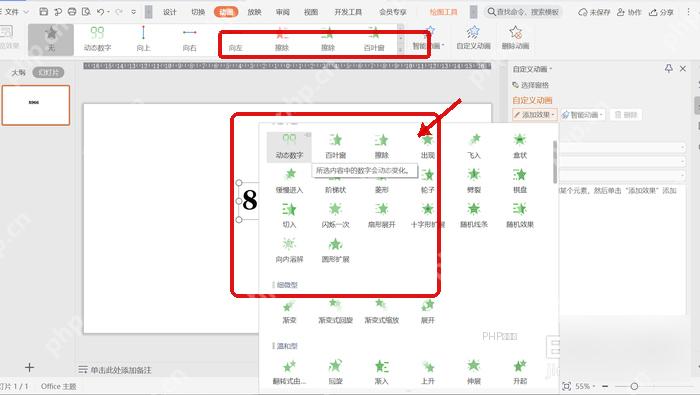Select slide 1 thumbnail
Screen dimensions: 700x395
pyautogui.click(x=36, y=105)
